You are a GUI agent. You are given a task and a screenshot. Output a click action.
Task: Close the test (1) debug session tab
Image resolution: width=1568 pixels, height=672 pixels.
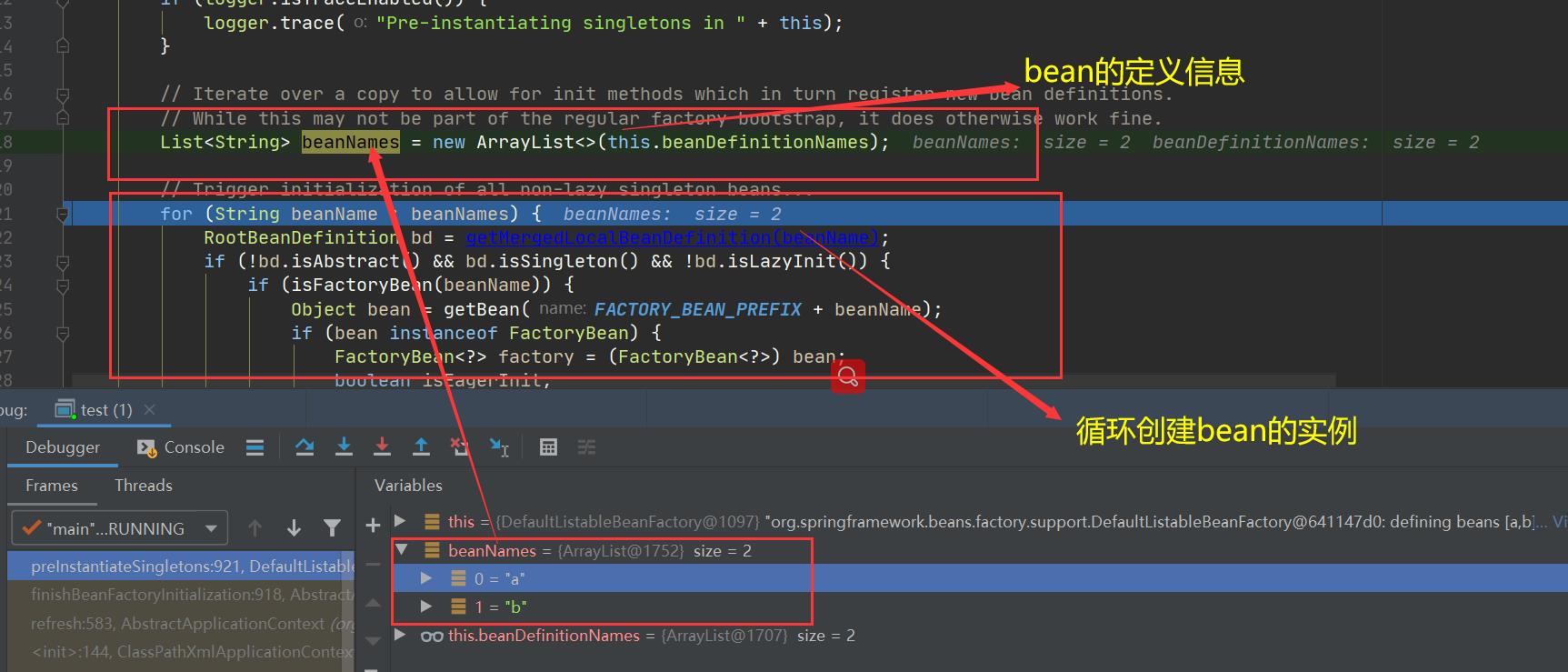pyautogui.click(x=150, y=410)
